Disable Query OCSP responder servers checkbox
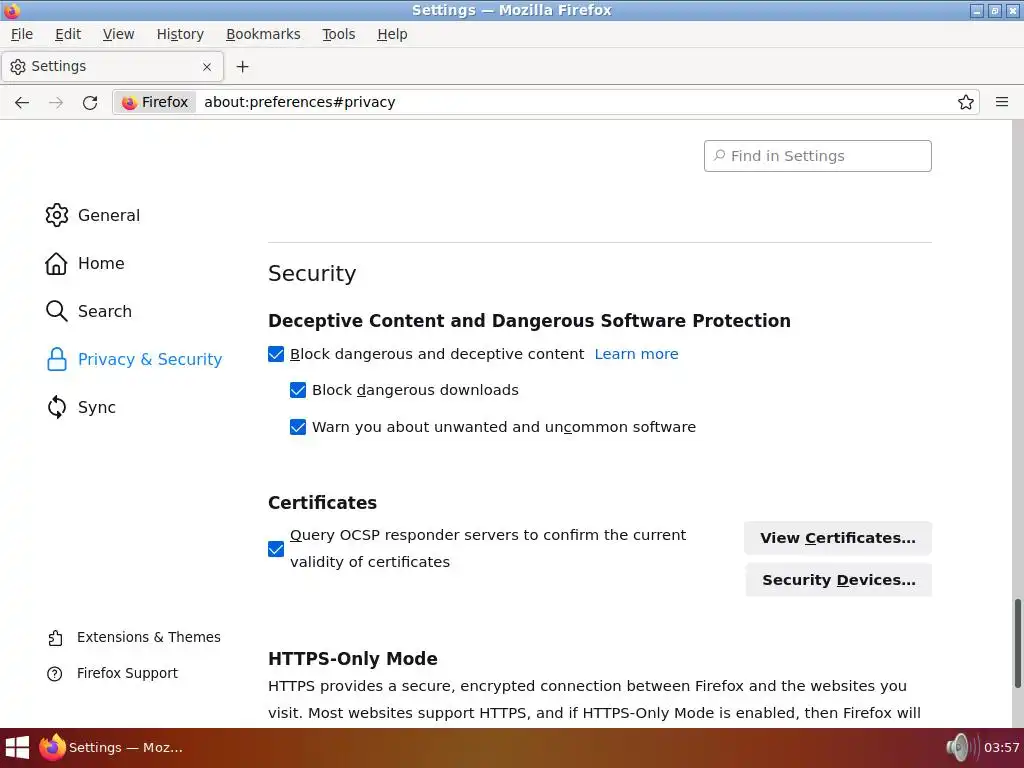This screenshot has height=768, width=1024. pyautogui.click(x=276, y=549)
